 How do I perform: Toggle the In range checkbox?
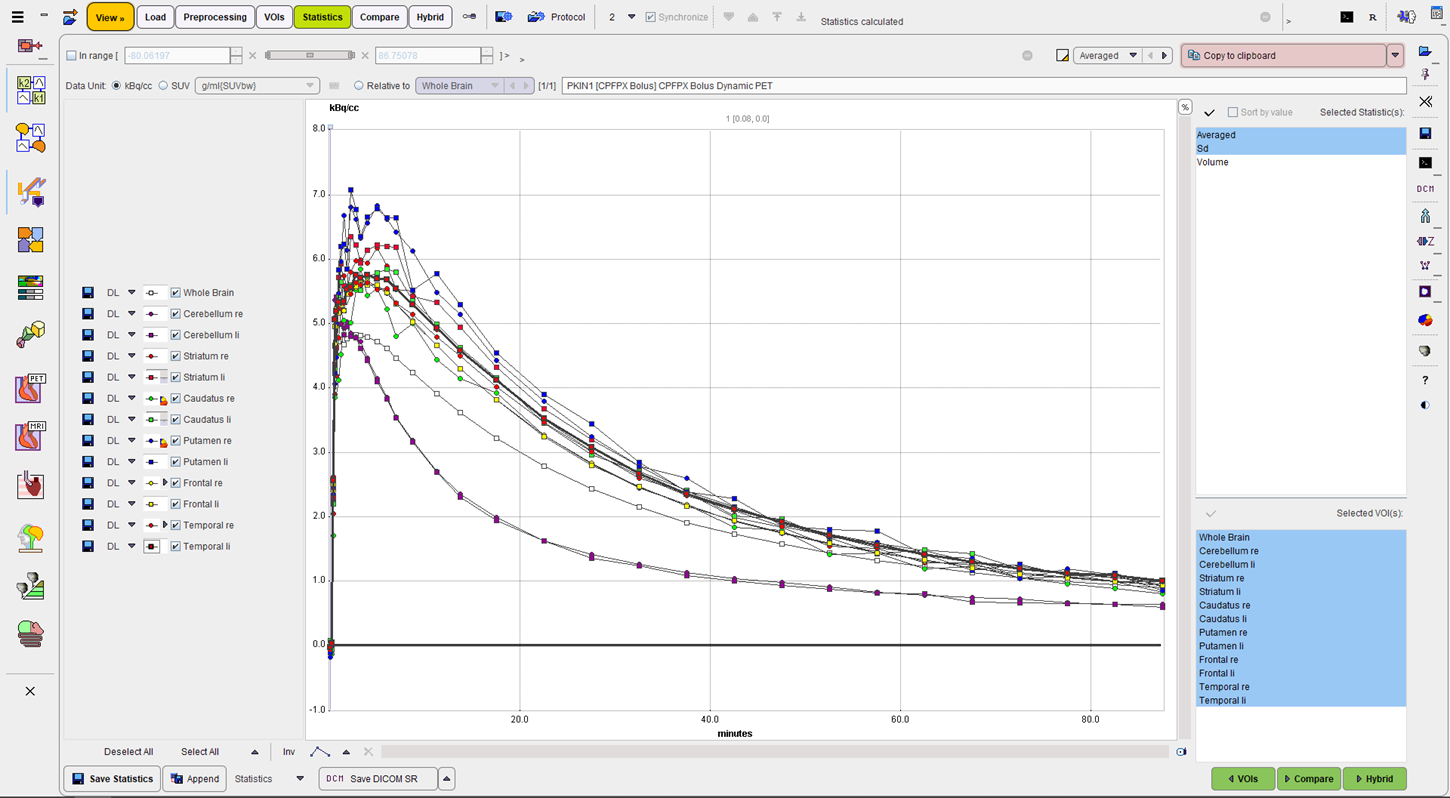(x=71, y=56)
